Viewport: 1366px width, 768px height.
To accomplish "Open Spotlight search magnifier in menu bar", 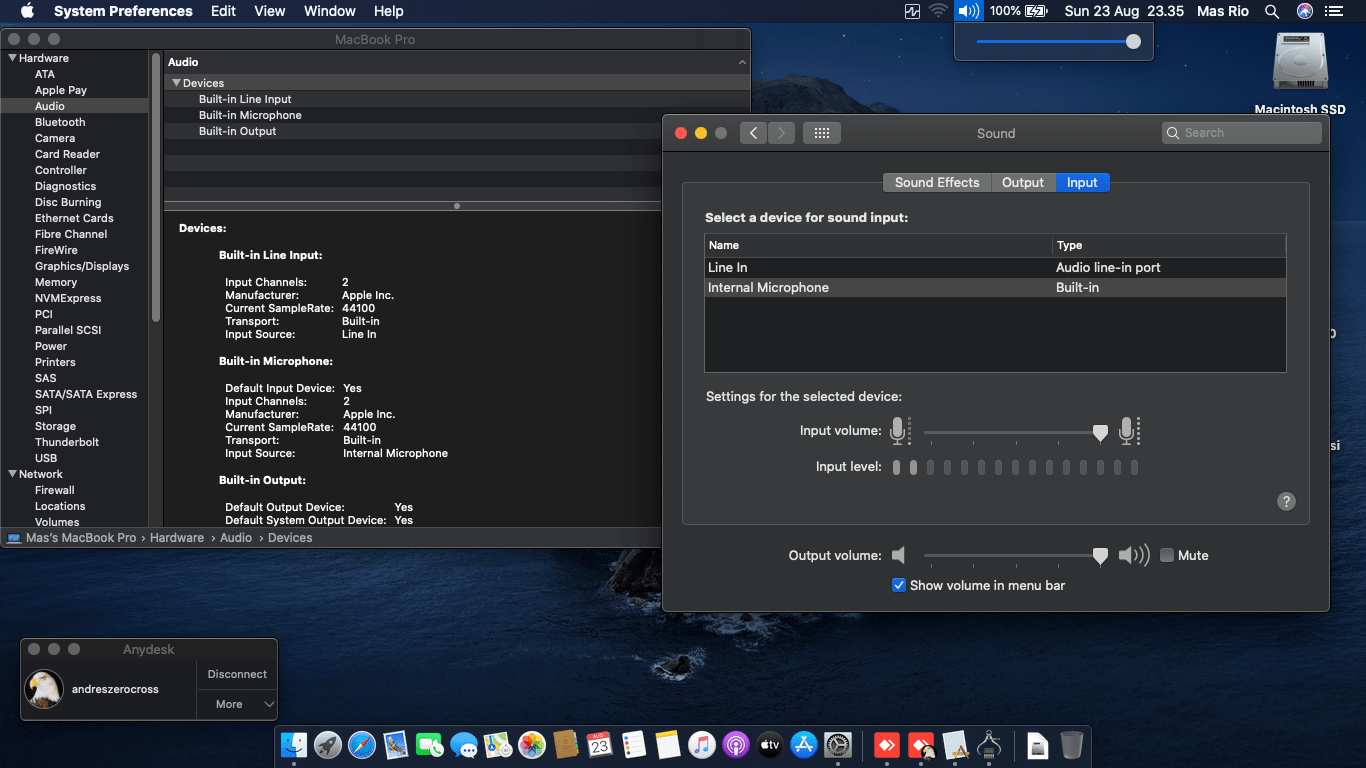I will click(1272, 11).
